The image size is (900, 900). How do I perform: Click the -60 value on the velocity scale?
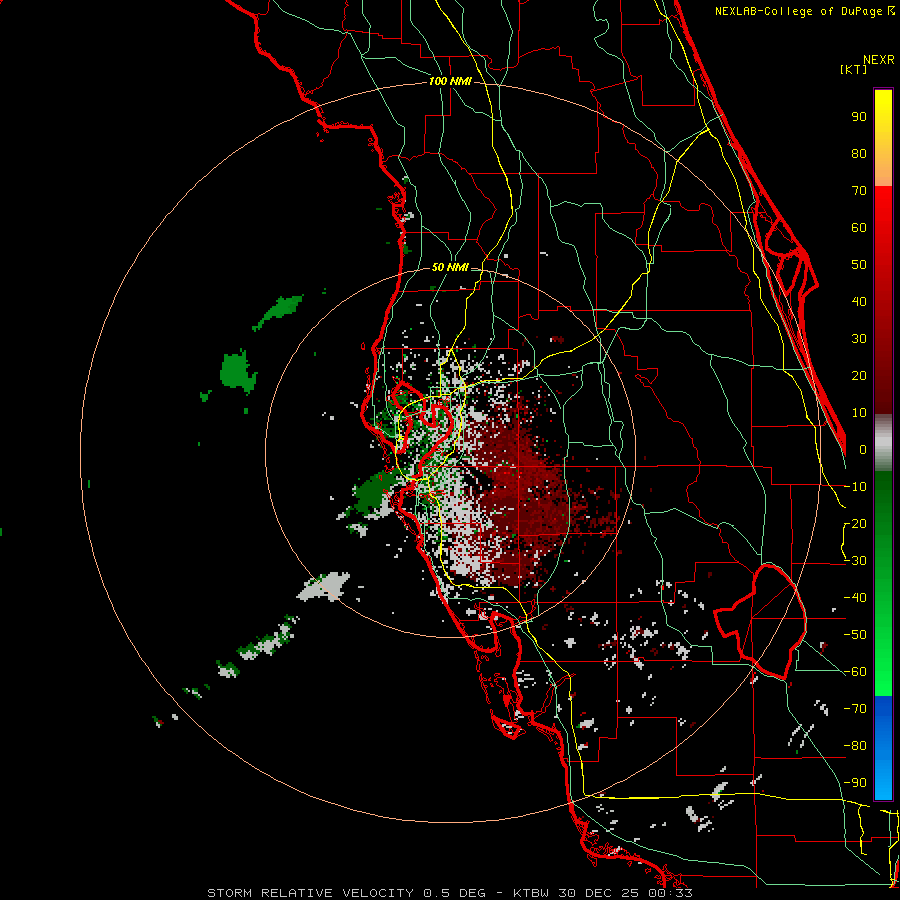click(x=855, y=672)
